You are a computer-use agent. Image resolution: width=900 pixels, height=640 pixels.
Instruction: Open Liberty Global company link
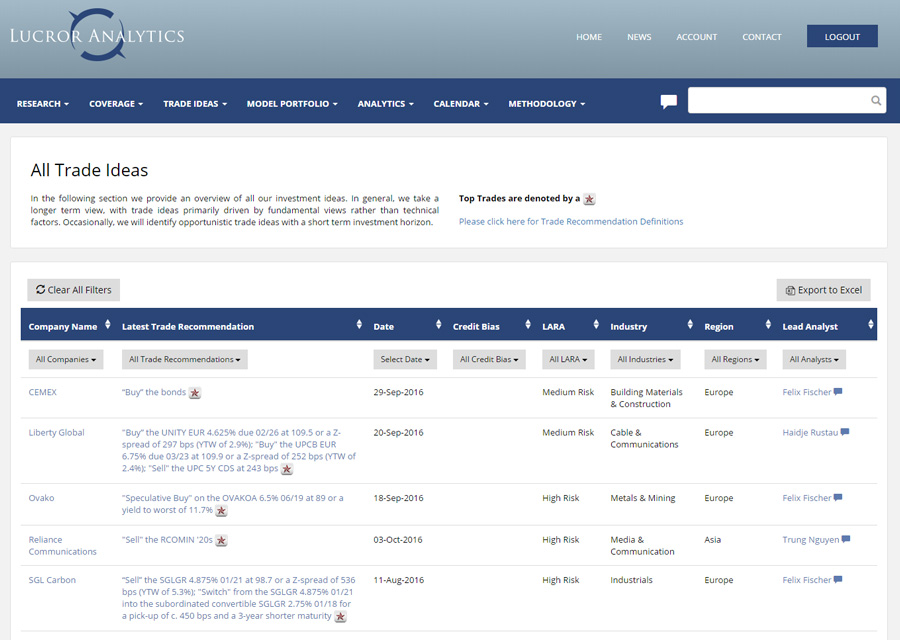(x=56, y=432)
